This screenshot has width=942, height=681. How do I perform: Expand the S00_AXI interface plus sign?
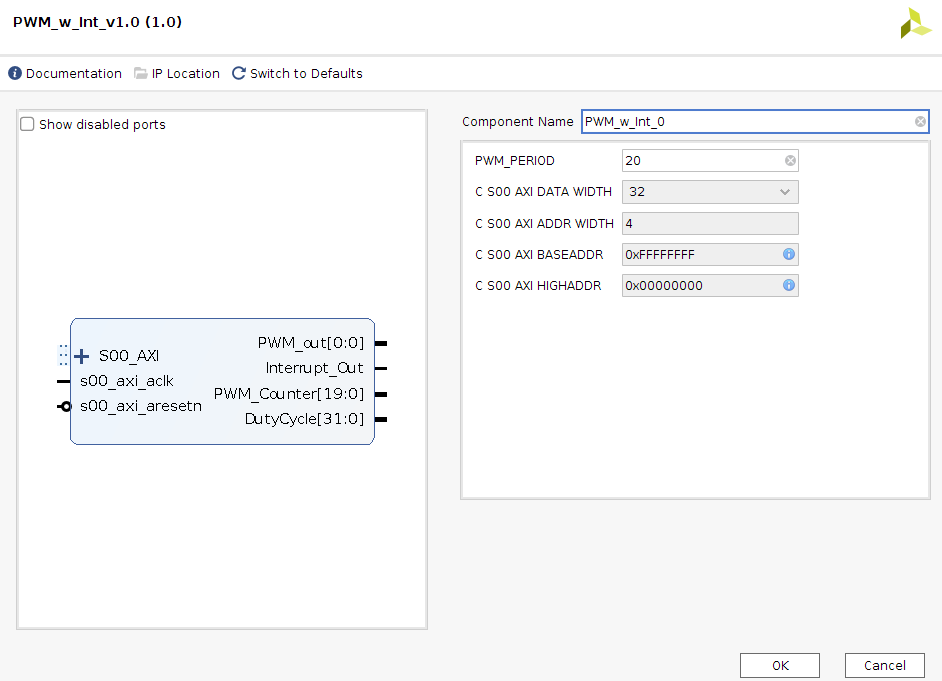pos(82,356)
